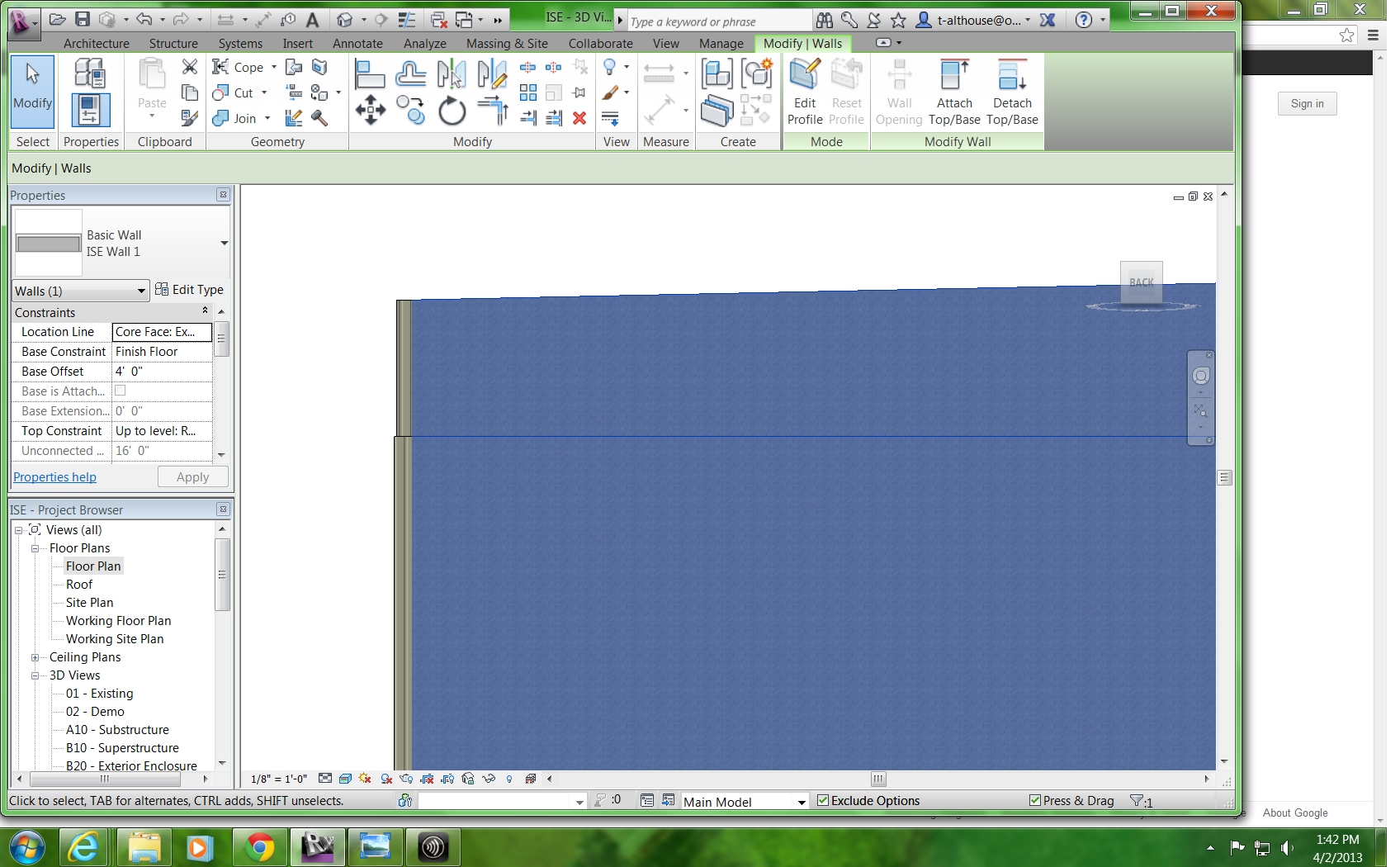Select Working Site Plan in Project Browser
This screenshot has width=1400, height=867.
pos(115,639)
